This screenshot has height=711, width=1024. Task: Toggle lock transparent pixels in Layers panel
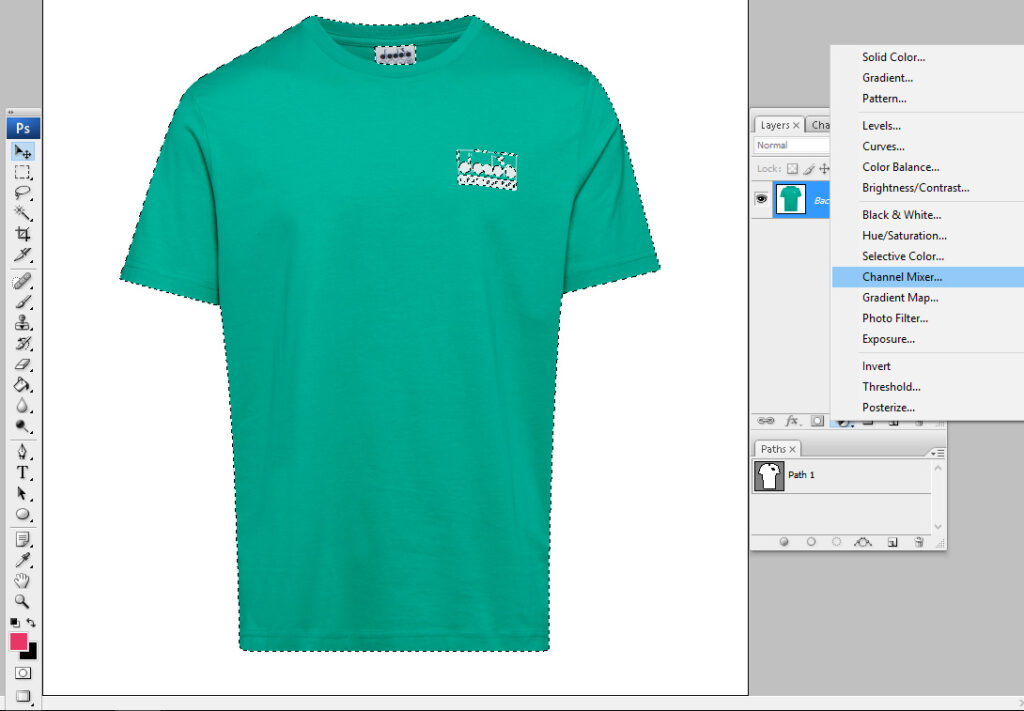pyautogui.click(x=792, y=169)
